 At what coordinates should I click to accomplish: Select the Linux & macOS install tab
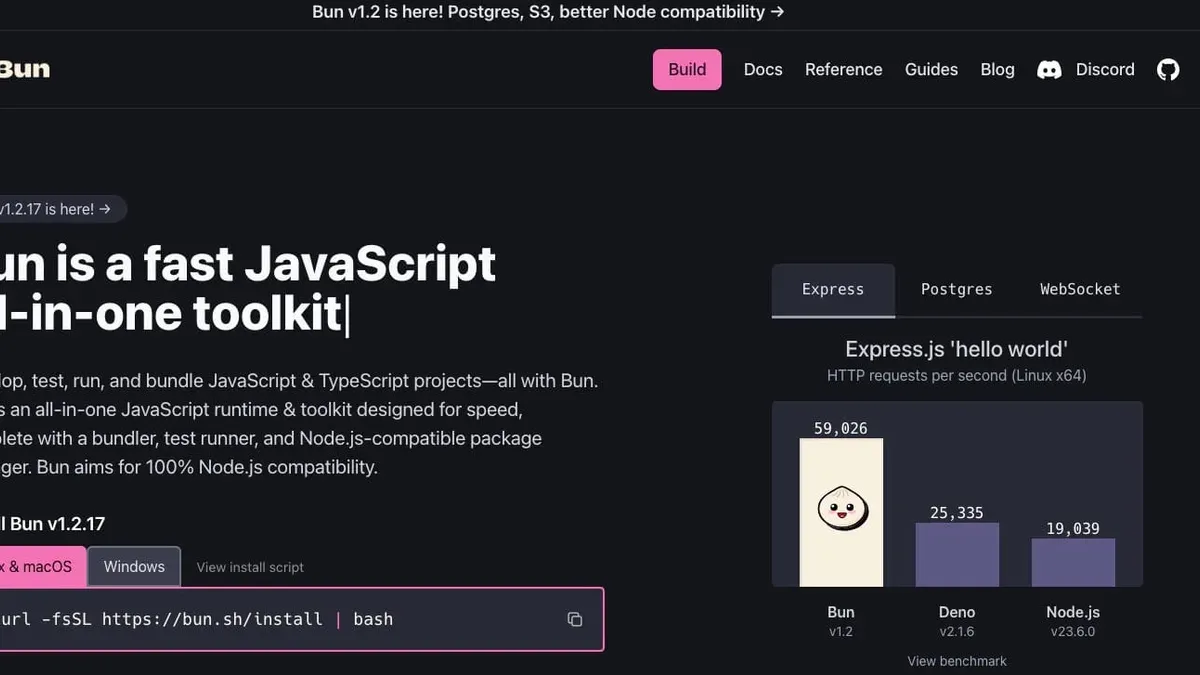[x=42, y=566]
